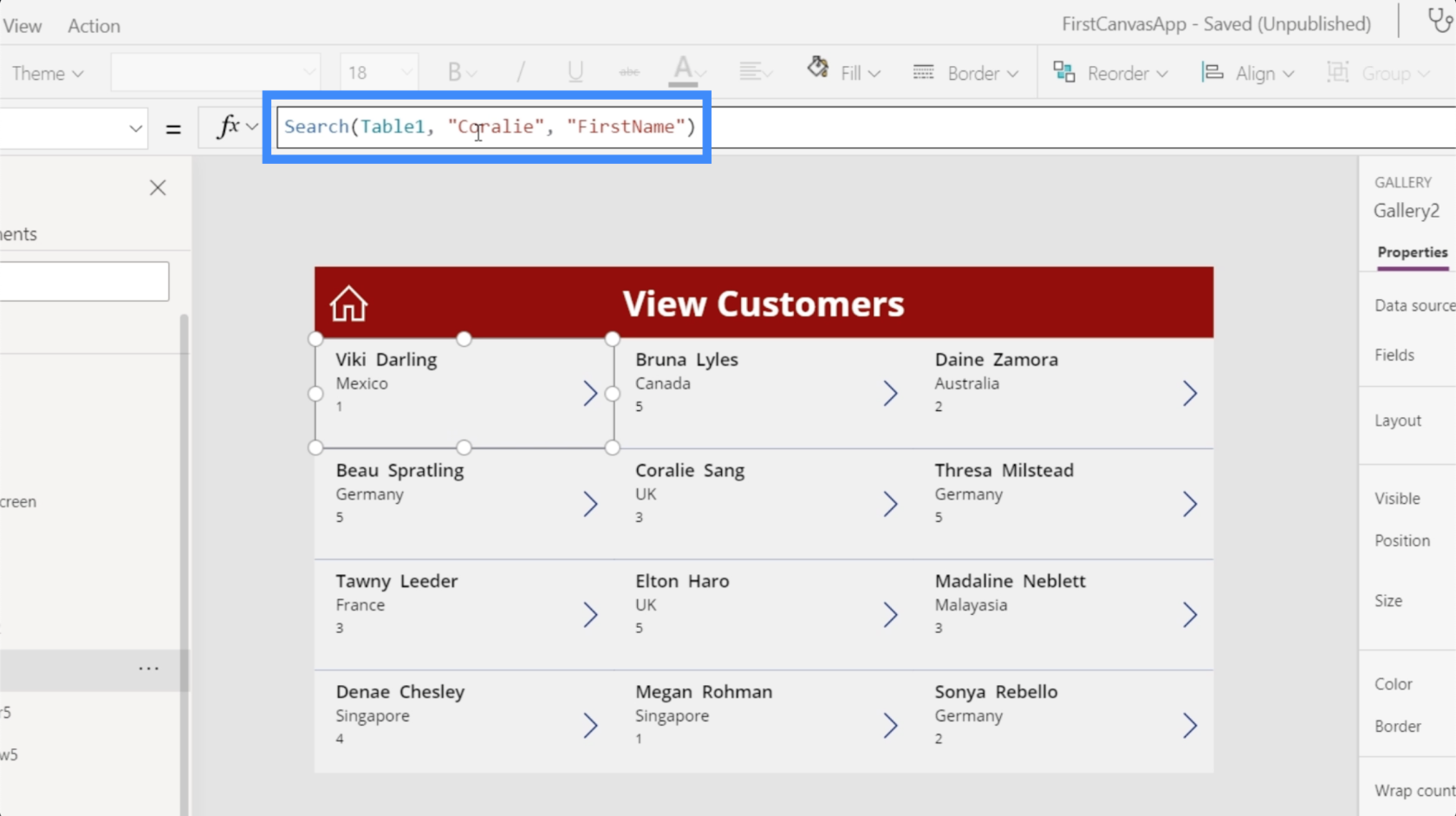Open the more options ellipsis
Screen dimensions: 1456x816
149,669
